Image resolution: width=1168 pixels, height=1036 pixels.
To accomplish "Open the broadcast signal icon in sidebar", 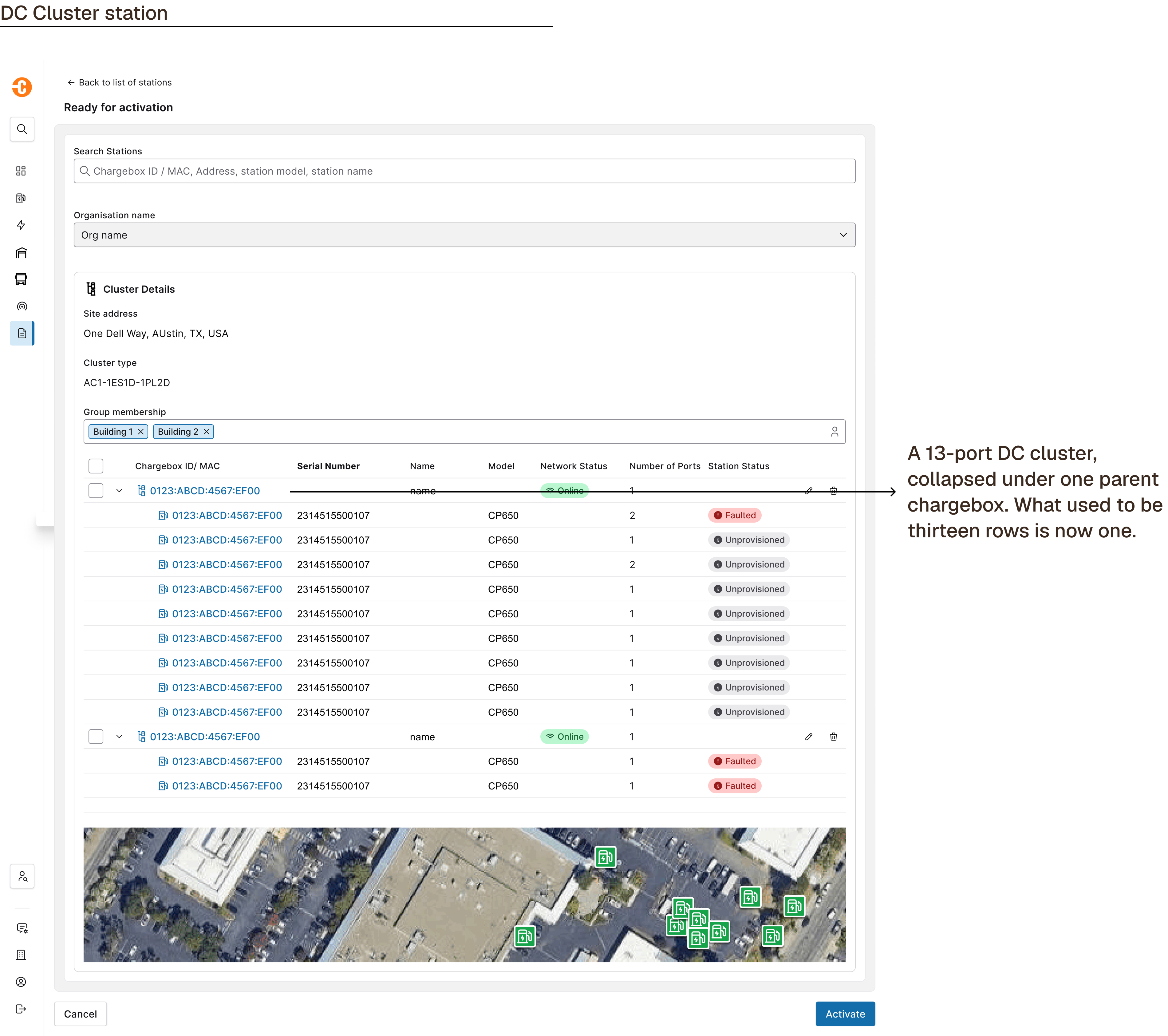I will [21, 306].
